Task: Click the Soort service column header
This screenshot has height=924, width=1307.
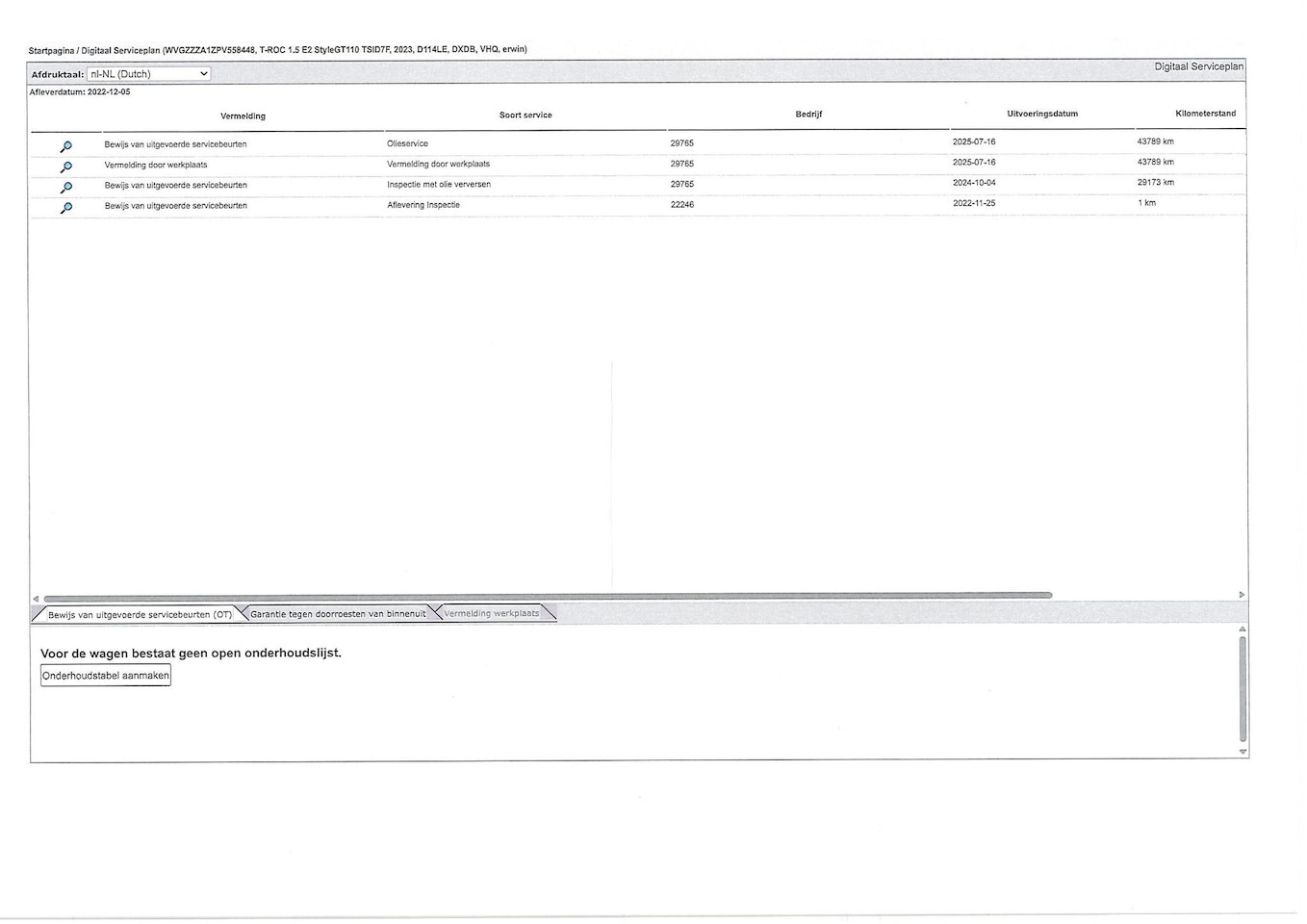Action: pos(525,115)
